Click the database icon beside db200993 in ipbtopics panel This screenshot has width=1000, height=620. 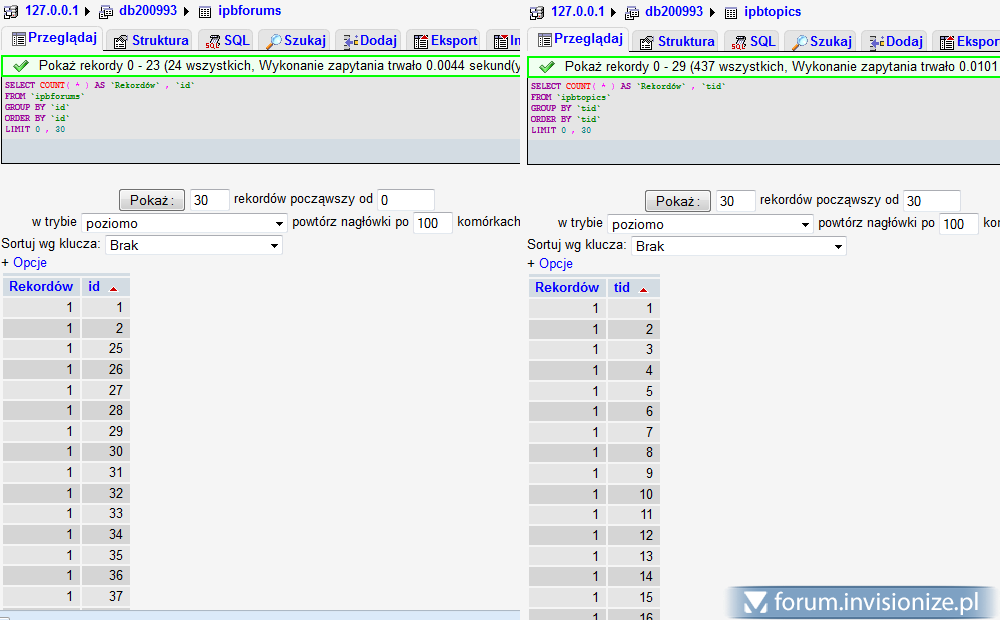pos(633,12)
